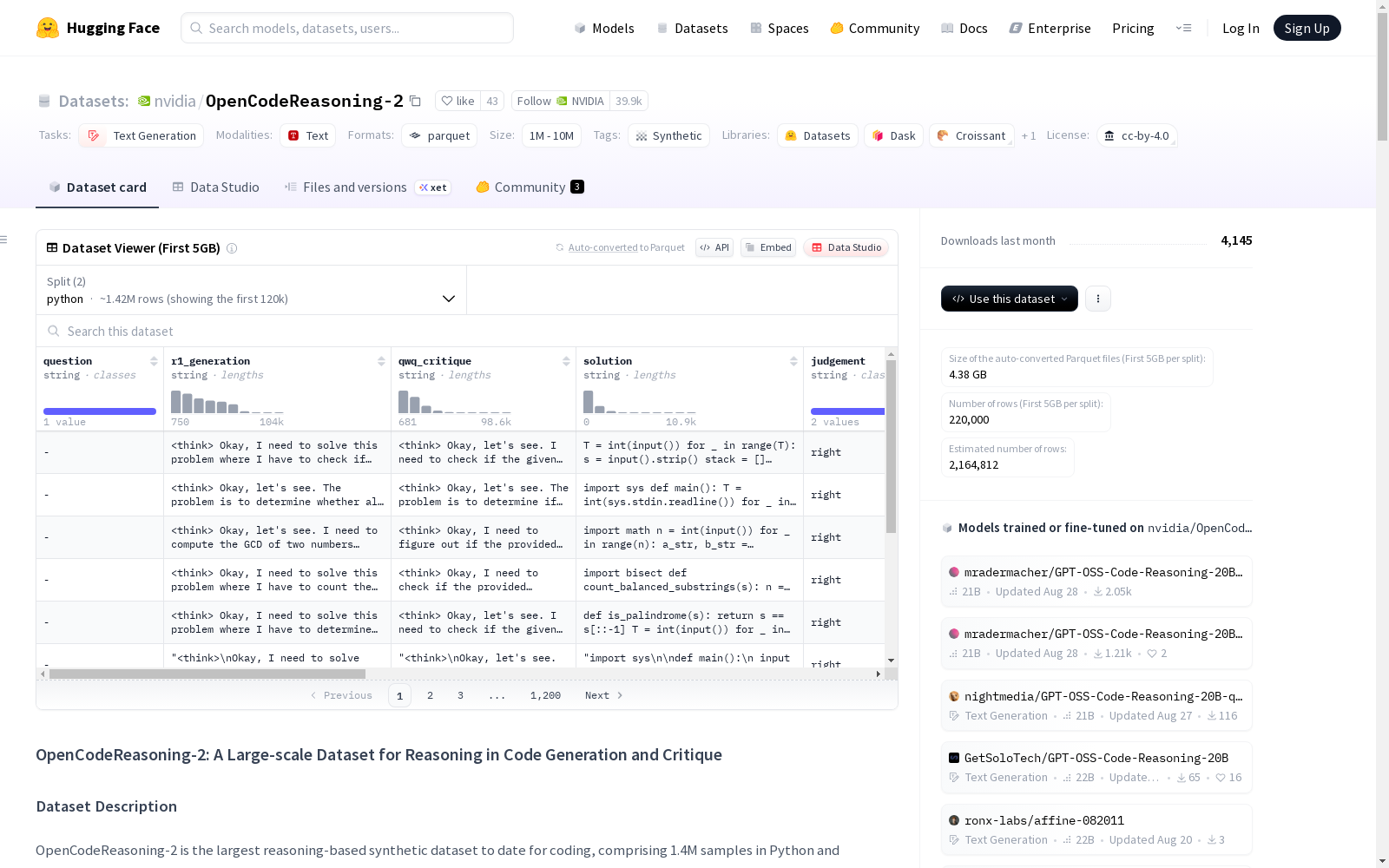
Task: Select the Dask library tag
Action: pos(893,135)
